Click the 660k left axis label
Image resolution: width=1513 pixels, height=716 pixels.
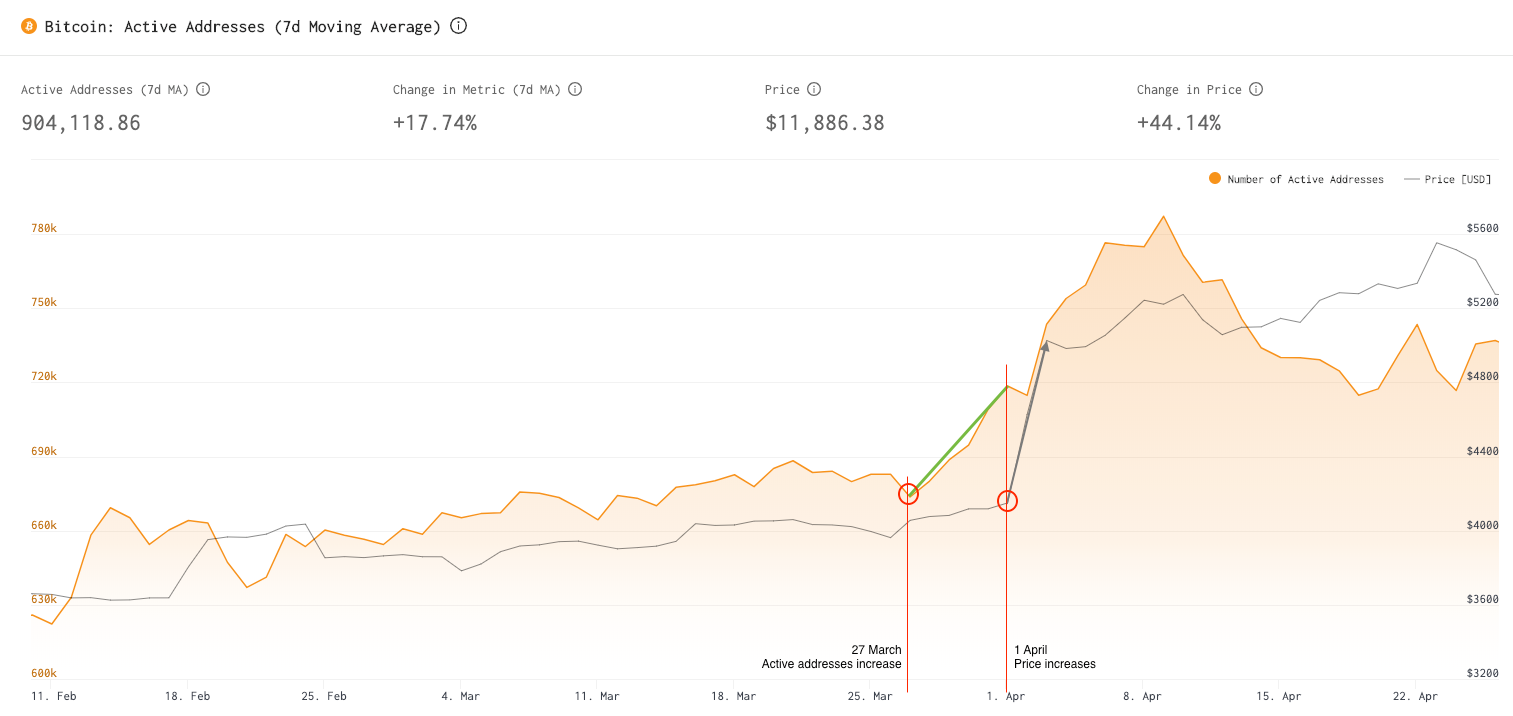coord(44,526)
